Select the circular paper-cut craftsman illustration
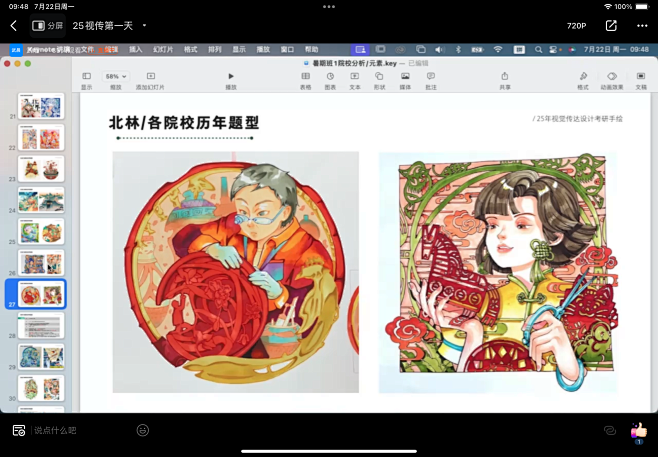 click(x=235, y=272)
